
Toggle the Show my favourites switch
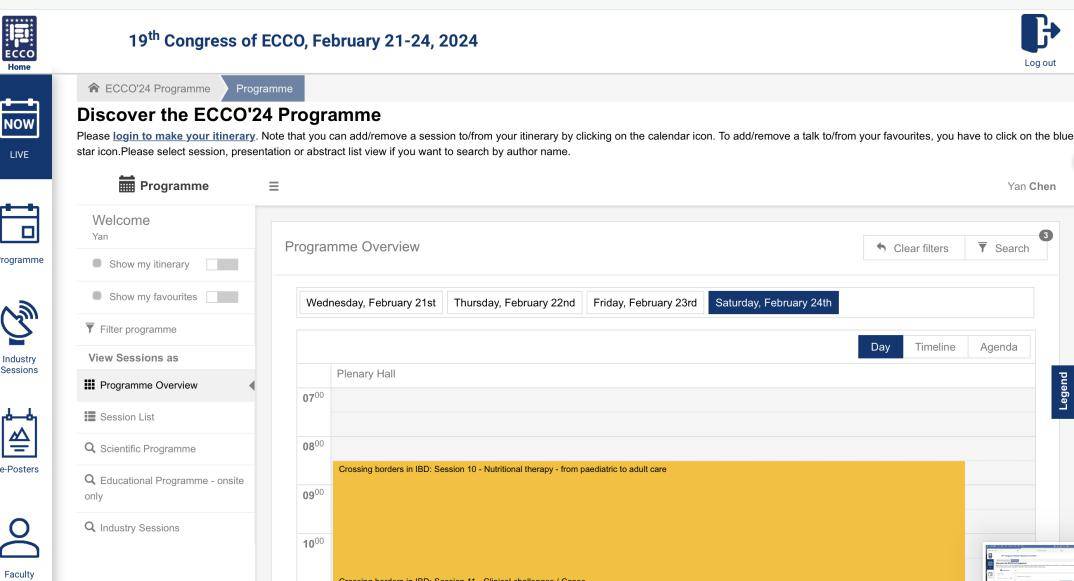pos(222,297)
